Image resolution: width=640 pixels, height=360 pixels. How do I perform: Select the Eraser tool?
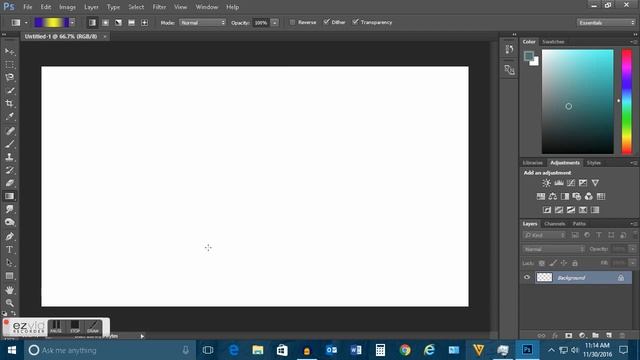tap(9, 183)
